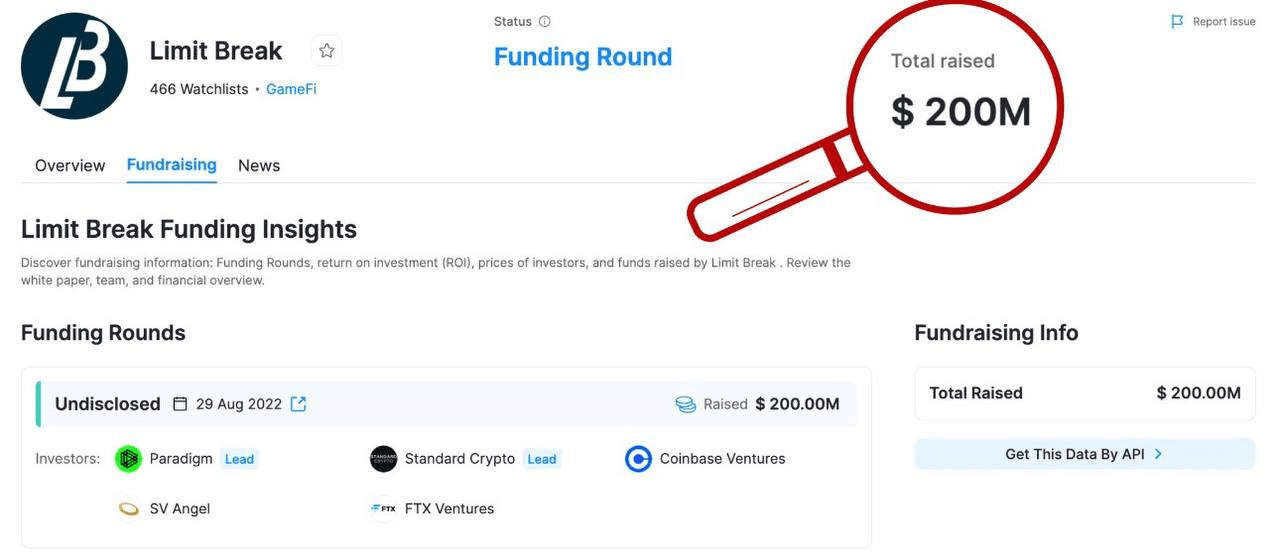Click the SV Angel logo
Image resolution: width=1280 pixels, height=558 pixels.
coord(129,509)
